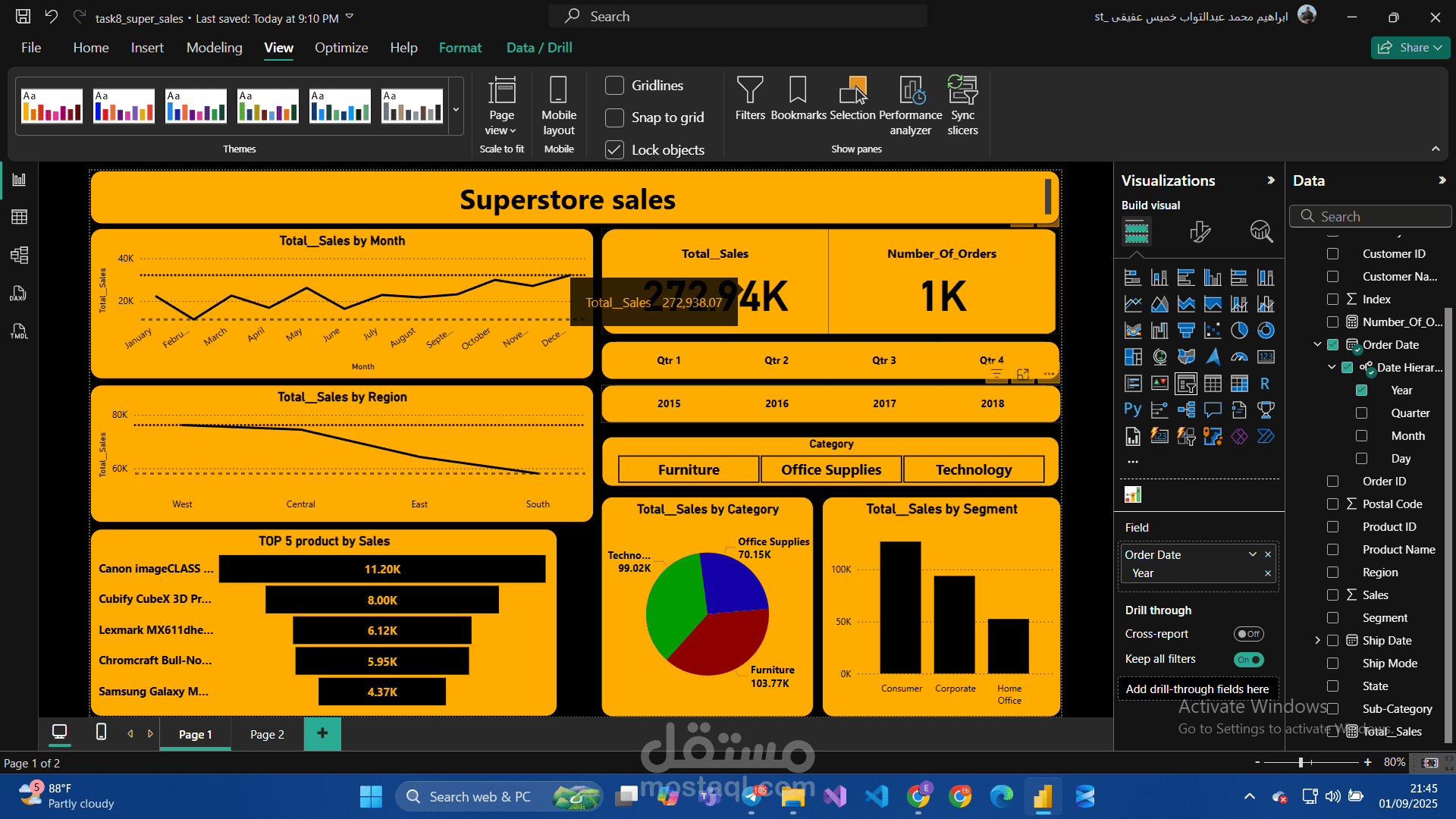This screenshot has height=819, width=1456.
Task: Expand the themes gallery dropdown
Action: point(456,109)
